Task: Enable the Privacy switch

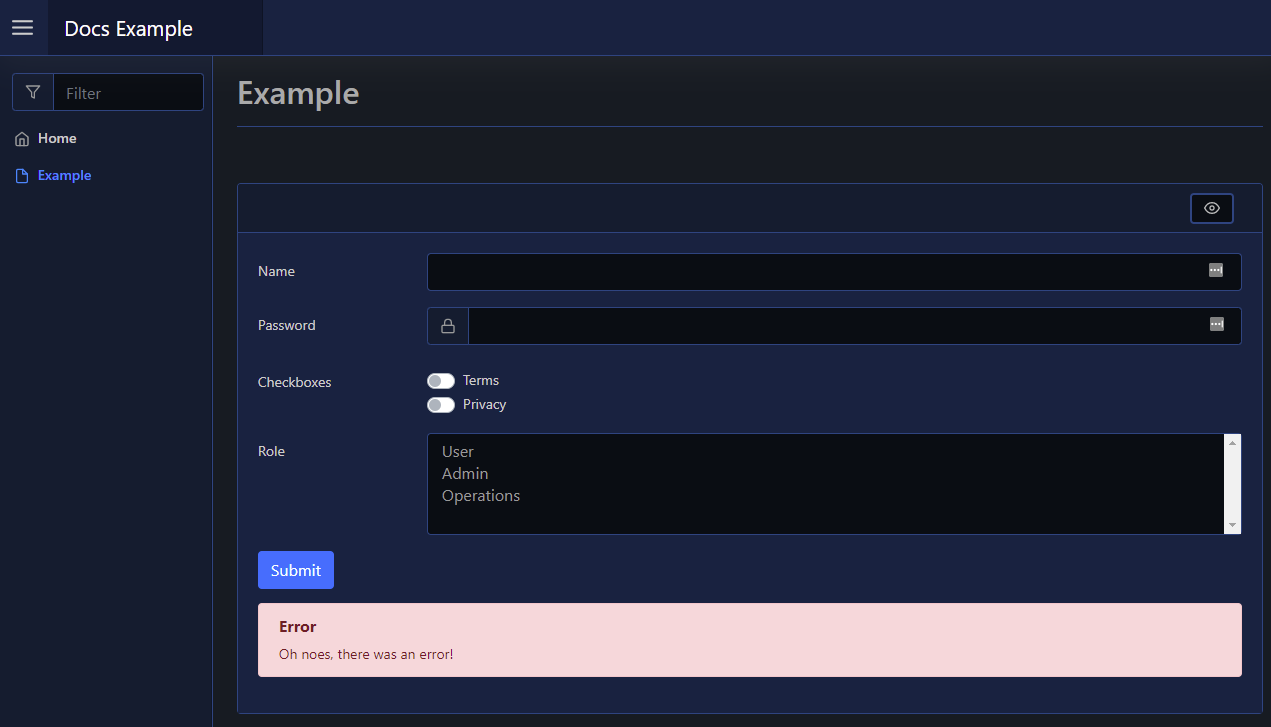Action: click(x=441, y=405)
